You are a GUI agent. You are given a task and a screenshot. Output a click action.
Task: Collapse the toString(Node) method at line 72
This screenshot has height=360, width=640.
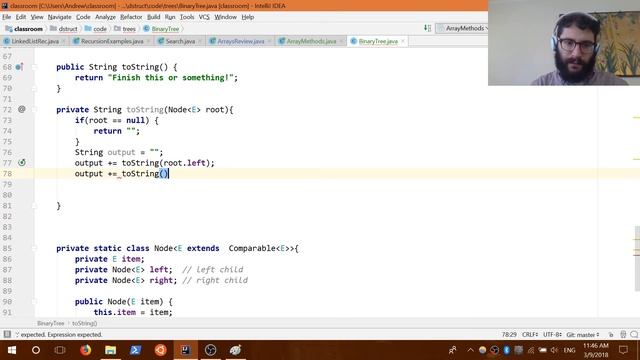(35, 109)
